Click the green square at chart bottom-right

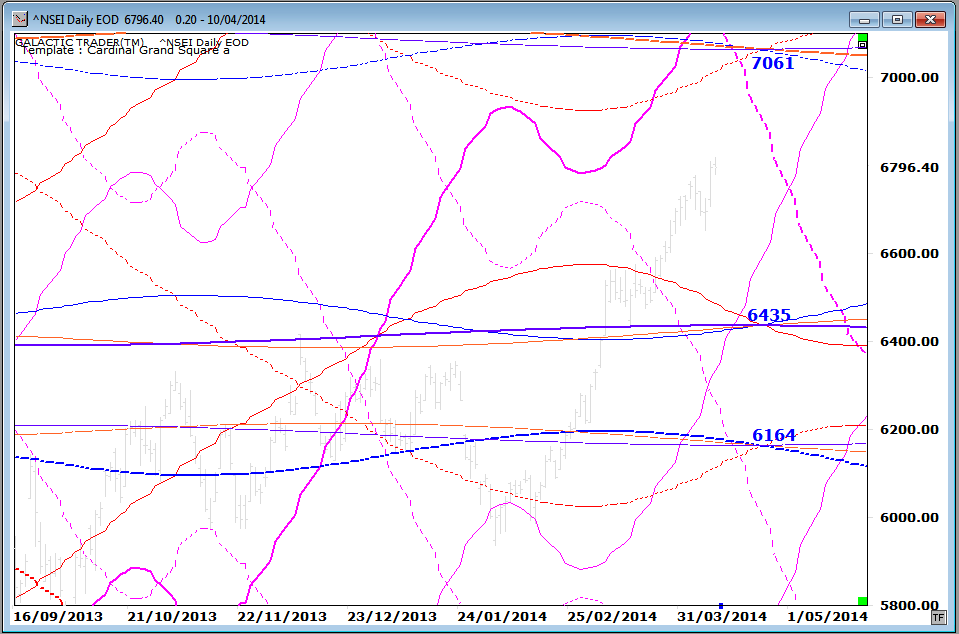[862, 601]
